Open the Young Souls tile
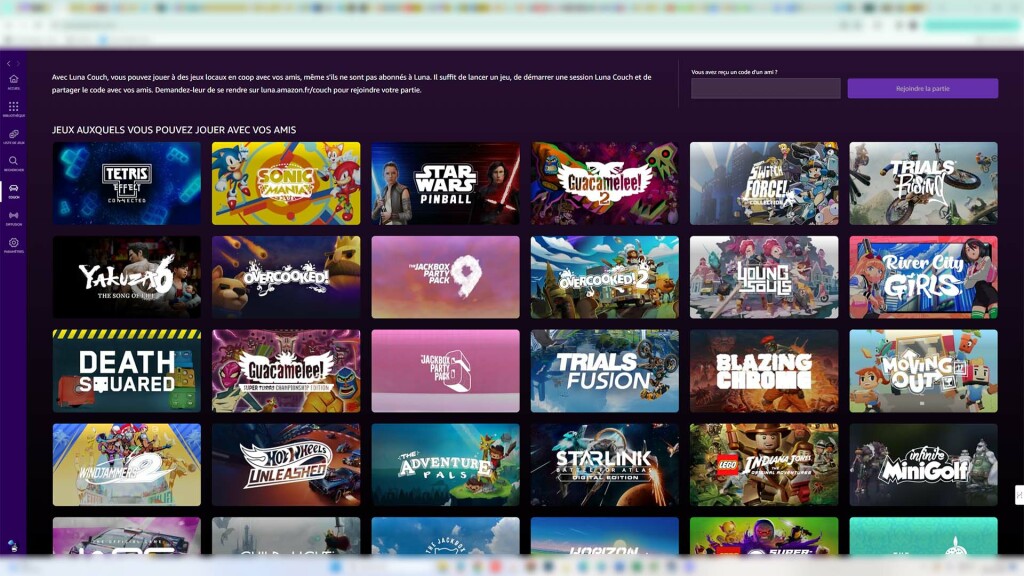The height and width of the screenshot is (576, 1024). (764, 278)
